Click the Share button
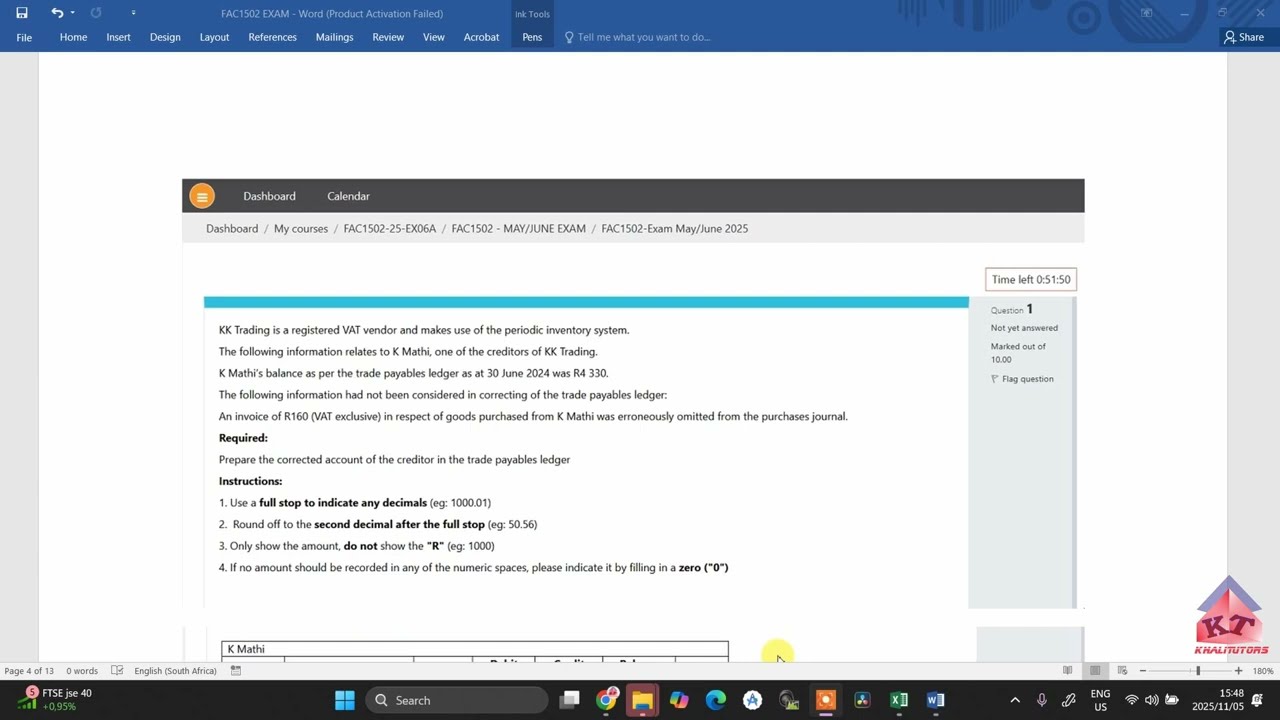Screen dimensions: 1280x720 click(x=1244, y=37)
